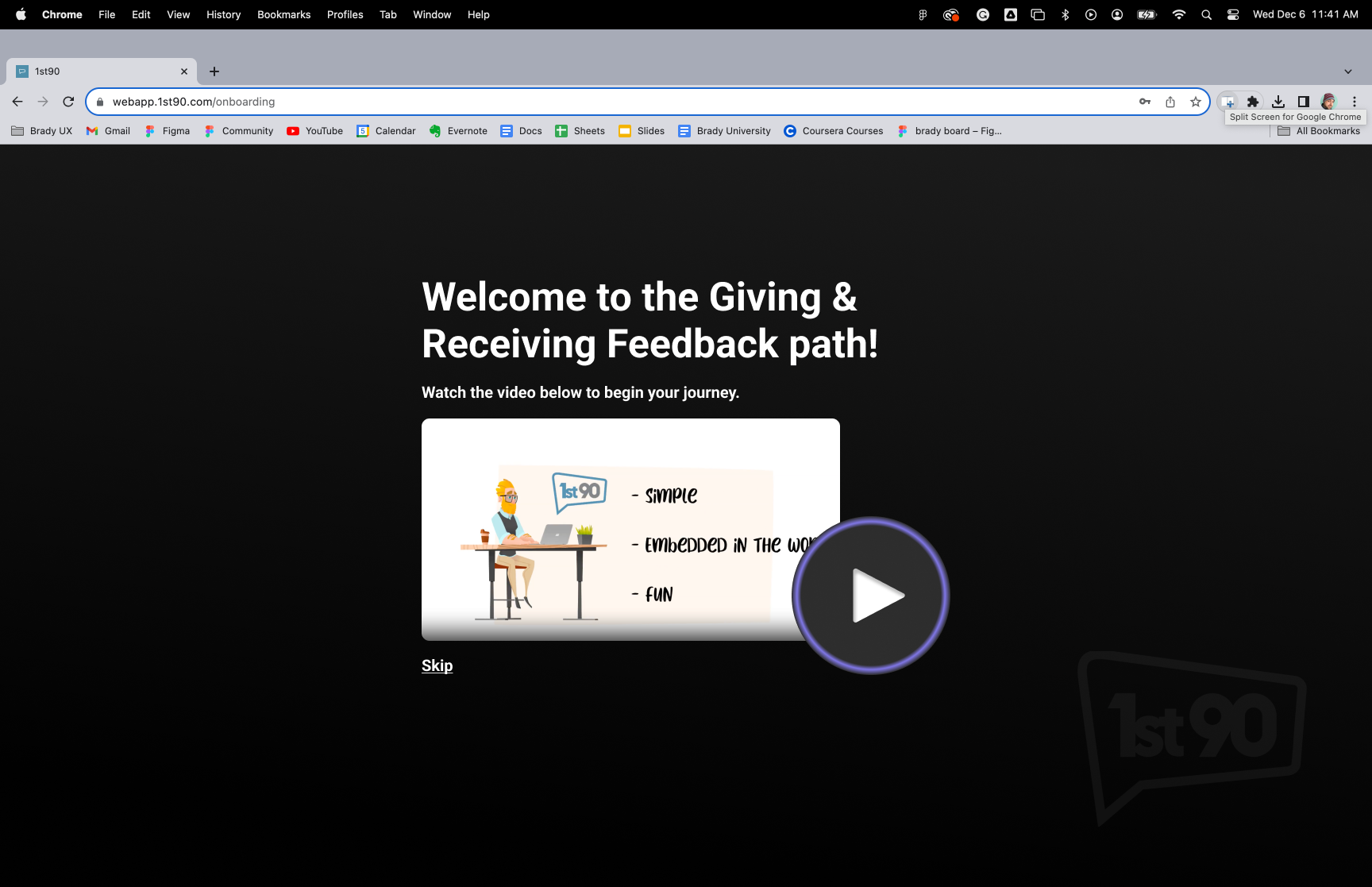Open Chrome downloads icon

[1278, 102]
